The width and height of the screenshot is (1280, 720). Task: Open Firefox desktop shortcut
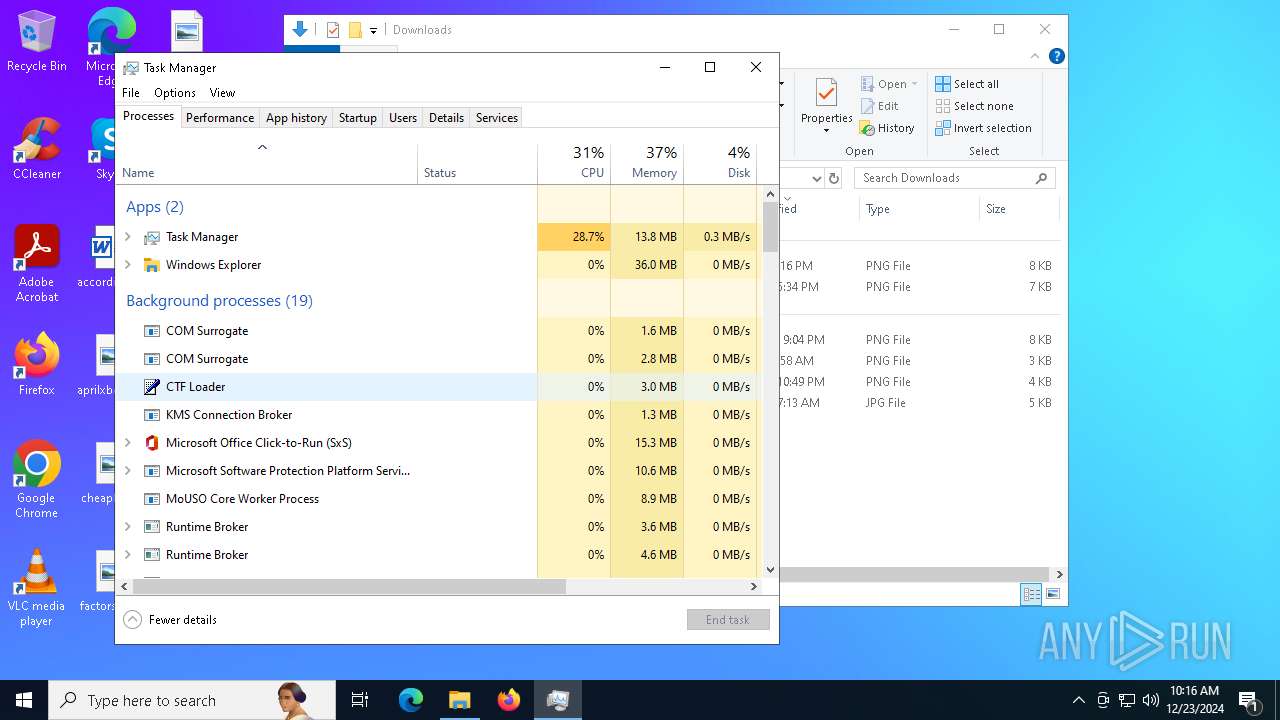37,365
